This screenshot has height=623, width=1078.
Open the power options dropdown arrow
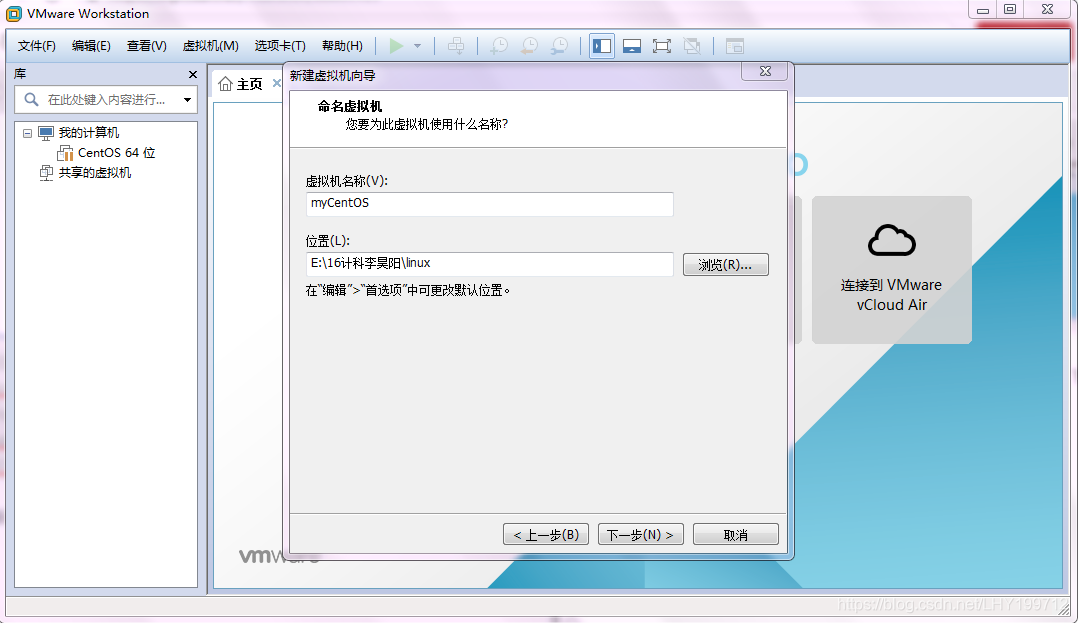tap(417, 46)
